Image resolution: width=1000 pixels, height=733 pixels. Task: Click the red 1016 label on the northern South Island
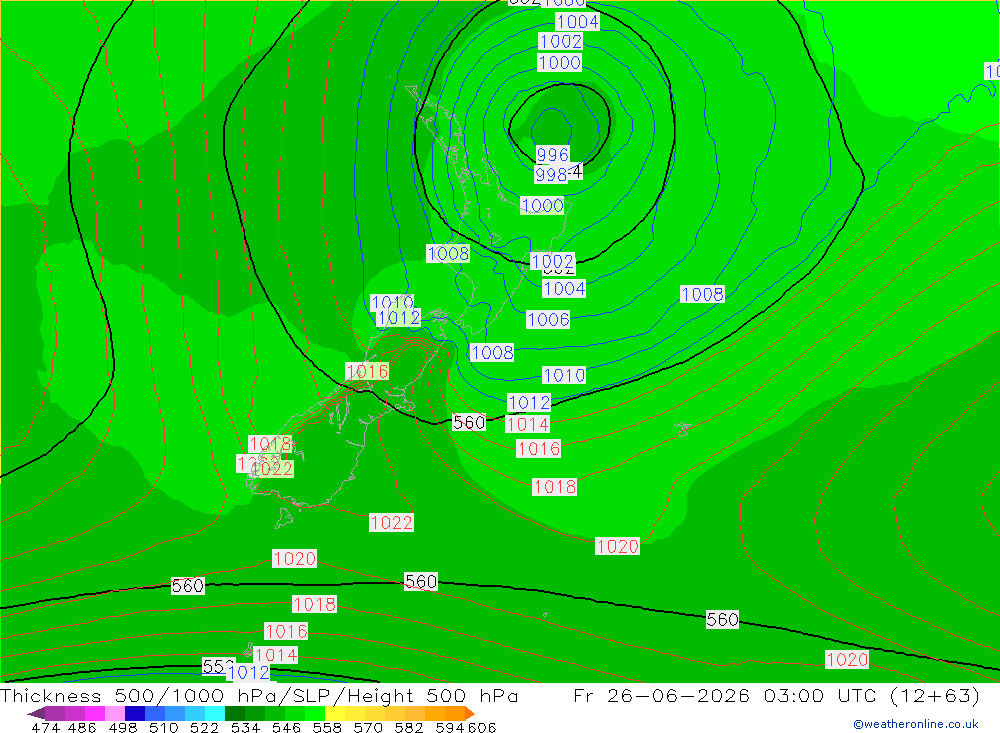[x=367, y=371]
